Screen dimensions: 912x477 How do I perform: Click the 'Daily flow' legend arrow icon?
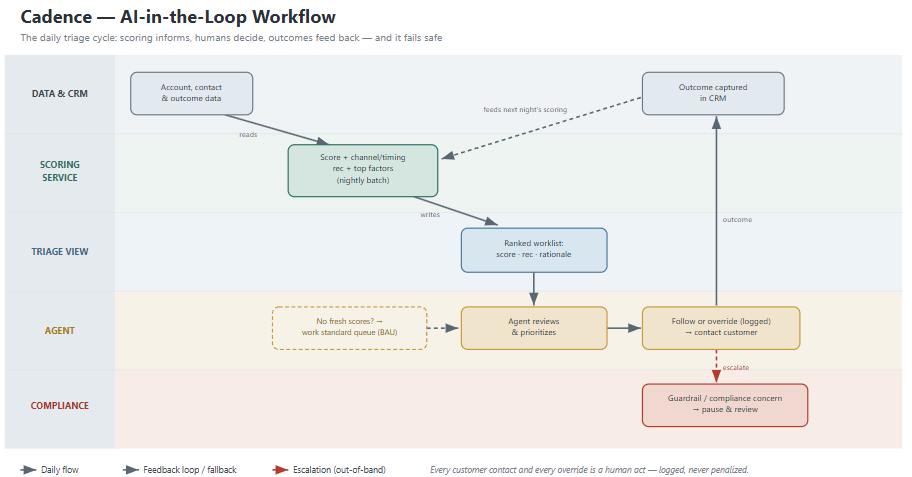[28, 469]
